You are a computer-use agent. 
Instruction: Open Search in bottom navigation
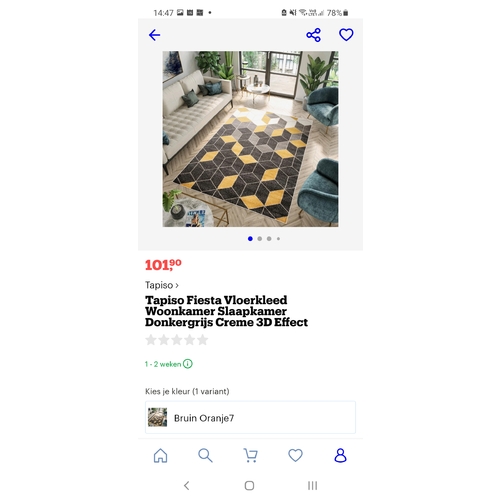tap(205, 455)
